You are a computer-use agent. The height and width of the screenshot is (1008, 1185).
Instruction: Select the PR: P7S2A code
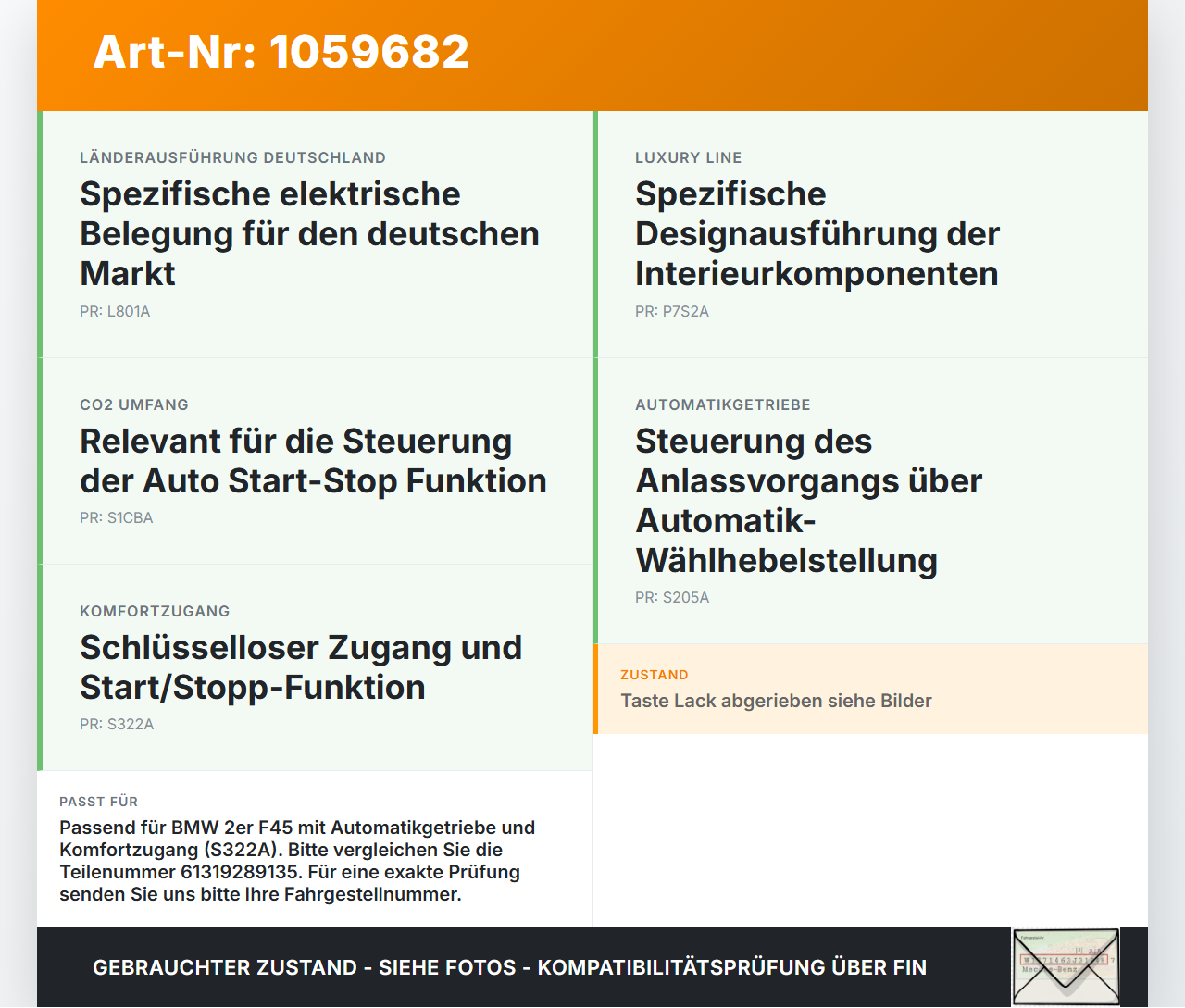tap(672, 312)
